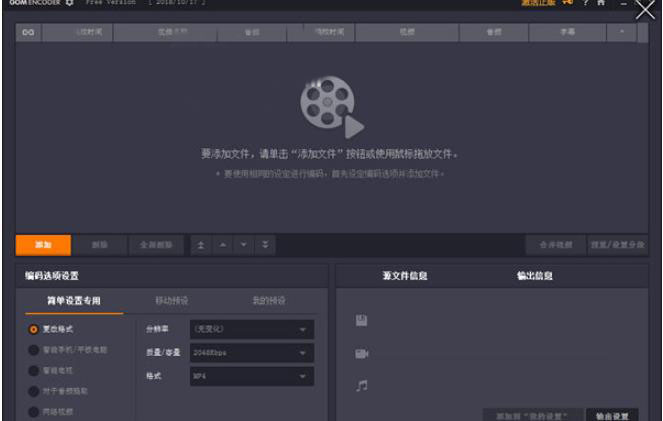The image size is (663, 421).
Task: Open the settings gear beside the GOM Encoder logo
Action: coord(70,3)
